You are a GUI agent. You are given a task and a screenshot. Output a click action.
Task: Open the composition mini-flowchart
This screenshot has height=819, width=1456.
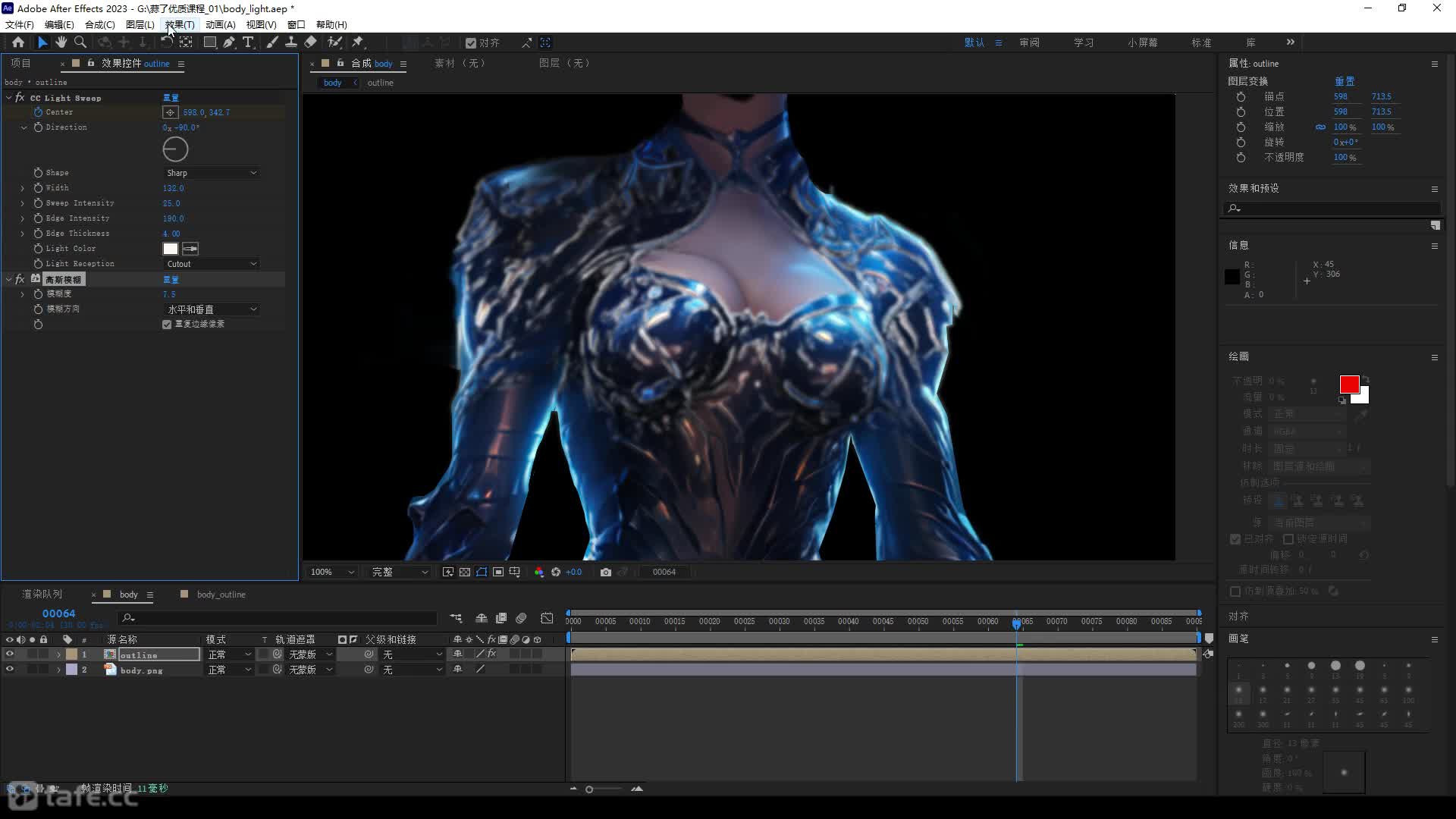coord(456,619)
